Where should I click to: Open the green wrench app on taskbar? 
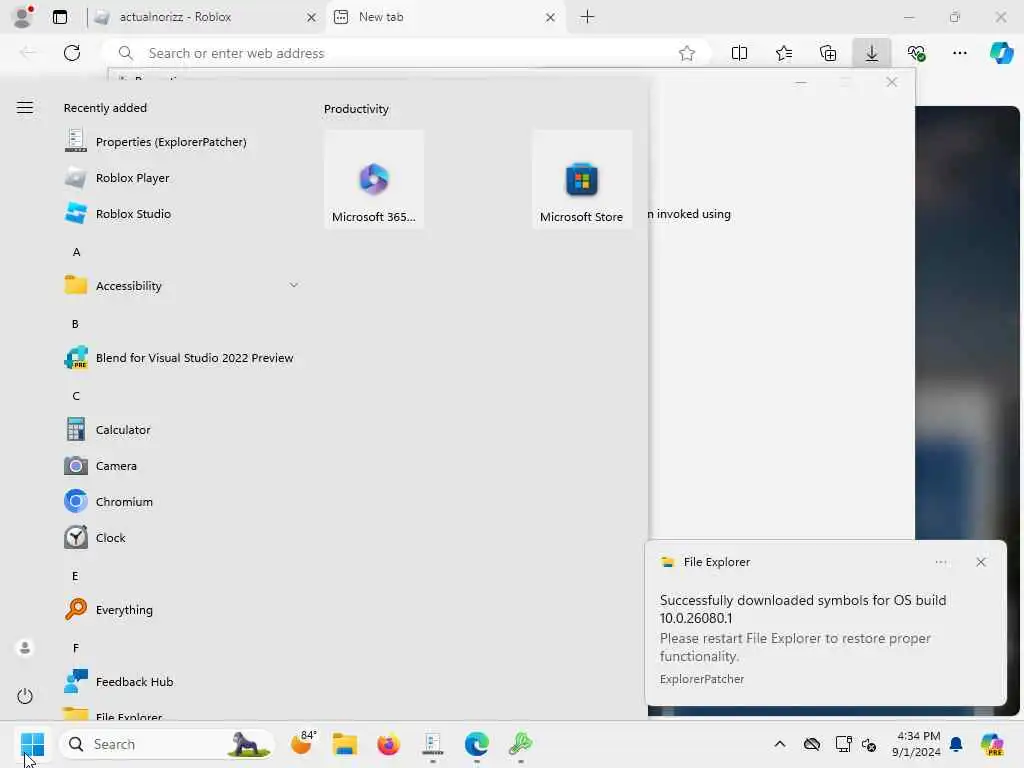tap(520, 744)
